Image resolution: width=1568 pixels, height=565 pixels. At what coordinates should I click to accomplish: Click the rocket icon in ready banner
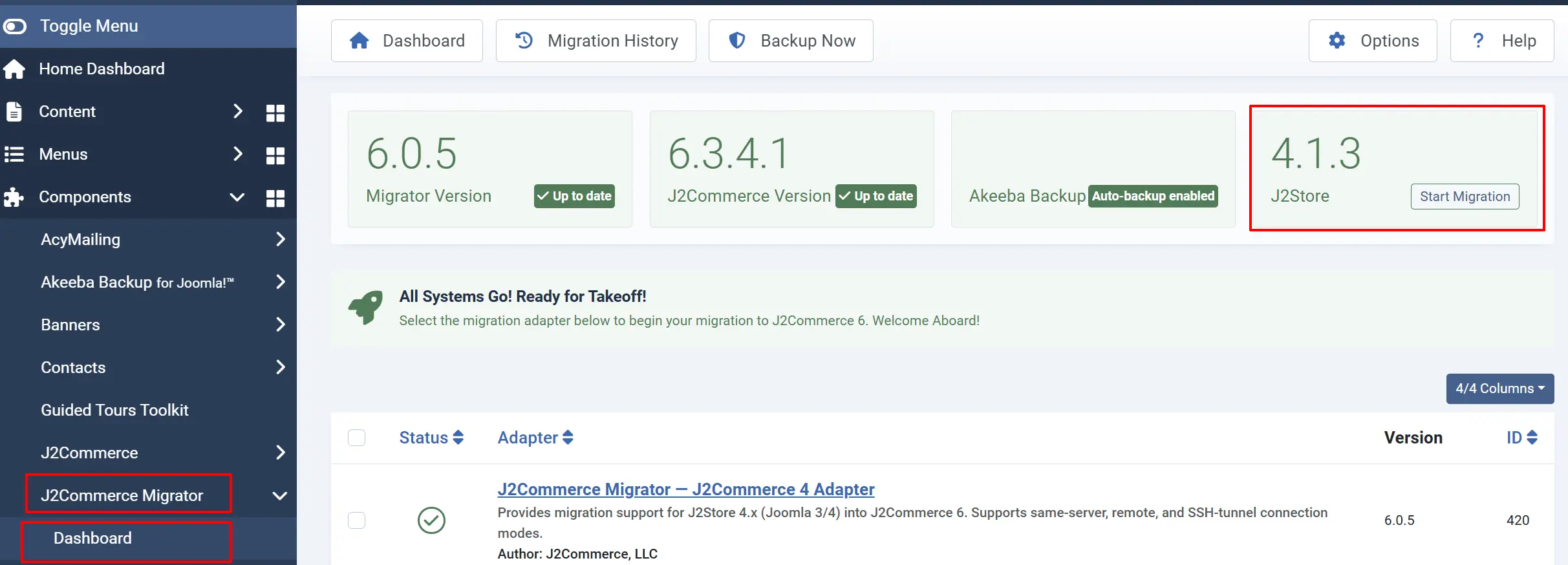[366, 307]
